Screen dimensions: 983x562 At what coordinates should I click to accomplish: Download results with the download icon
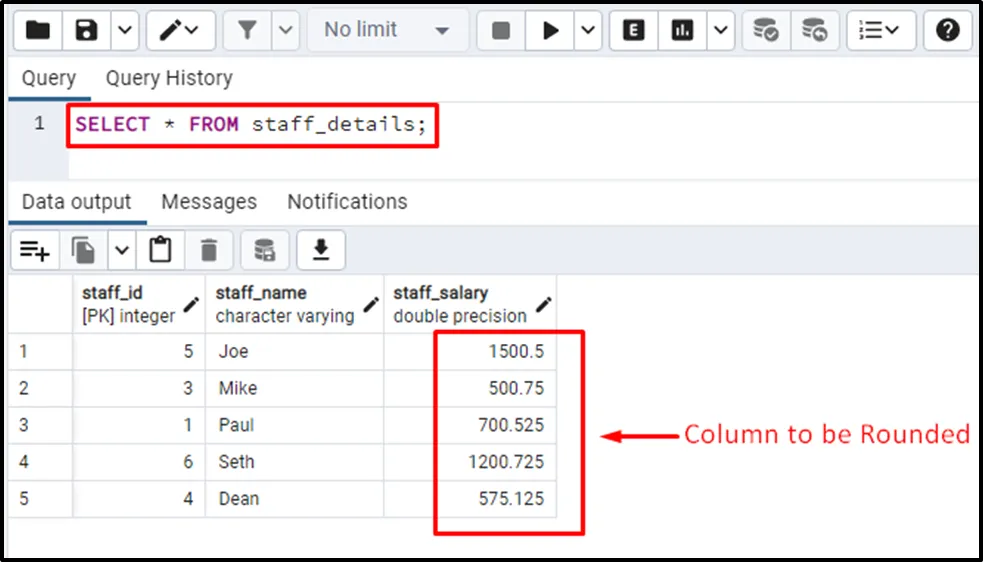click(x=321, y=250)
